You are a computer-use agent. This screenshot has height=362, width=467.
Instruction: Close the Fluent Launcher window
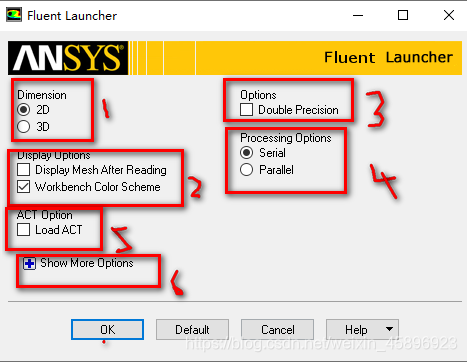coord(449,15)
